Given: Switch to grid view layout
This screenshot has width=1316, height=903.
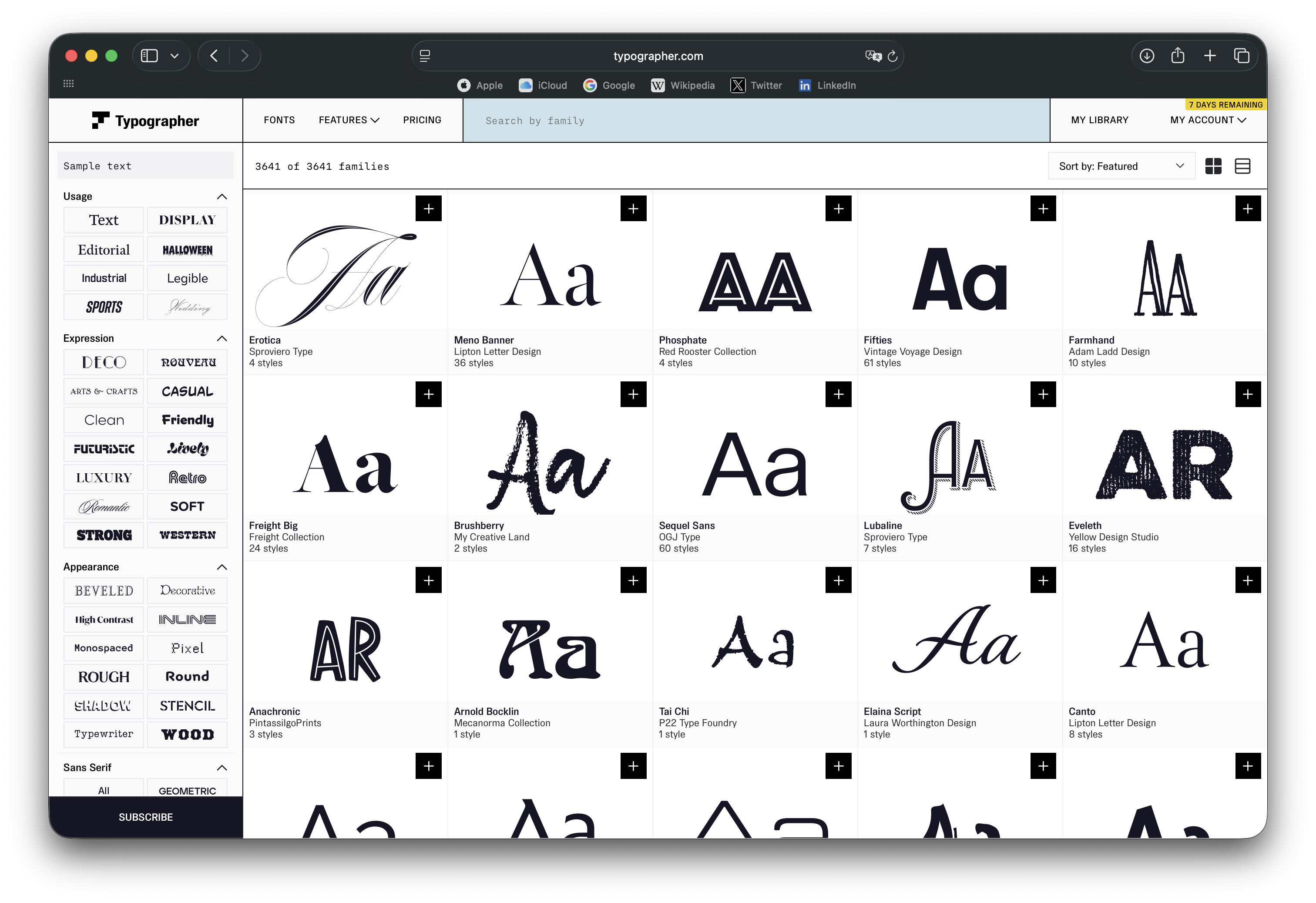Looking at the screenshot, I should click(1213, 166).
